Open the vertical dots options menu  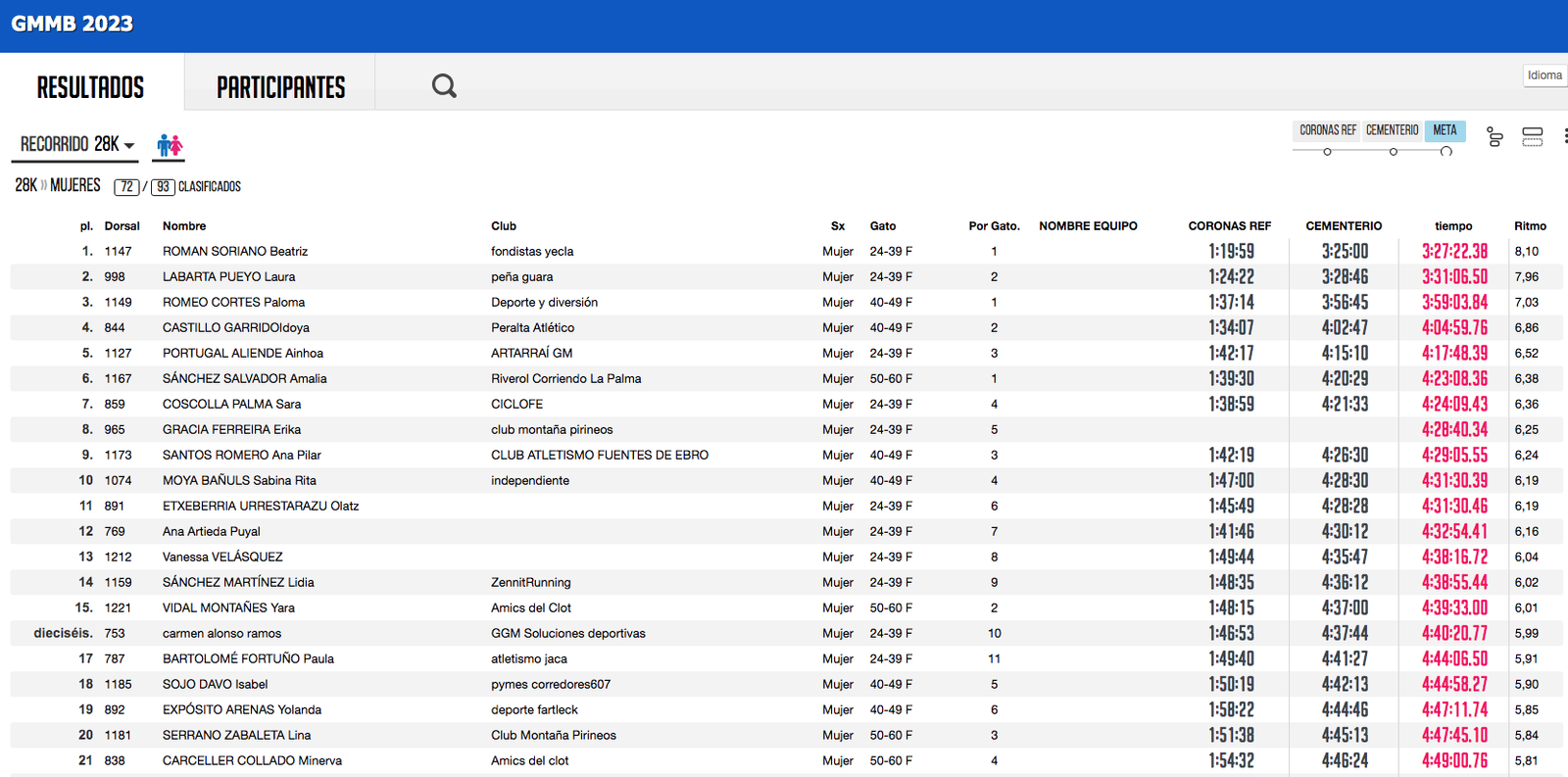coord(1564,137)
